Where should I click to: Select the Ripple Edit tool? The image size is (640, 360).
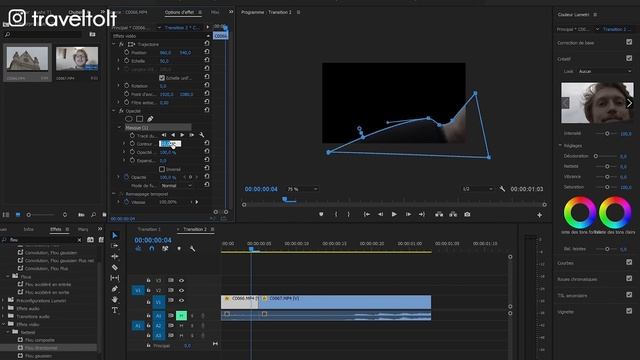point(115,256)
